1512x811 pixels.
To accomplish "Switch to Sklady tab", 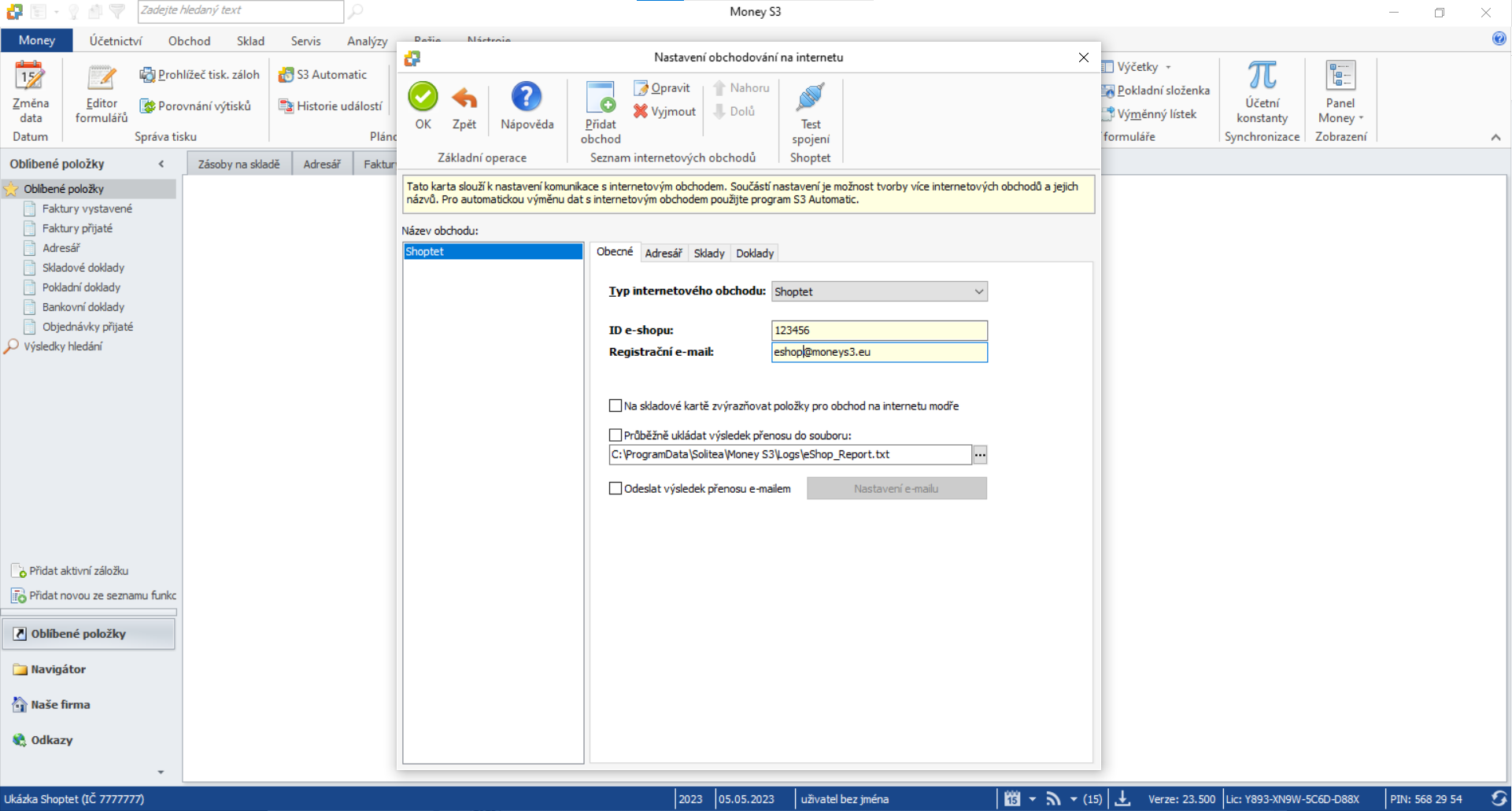I will coord(708,253).
